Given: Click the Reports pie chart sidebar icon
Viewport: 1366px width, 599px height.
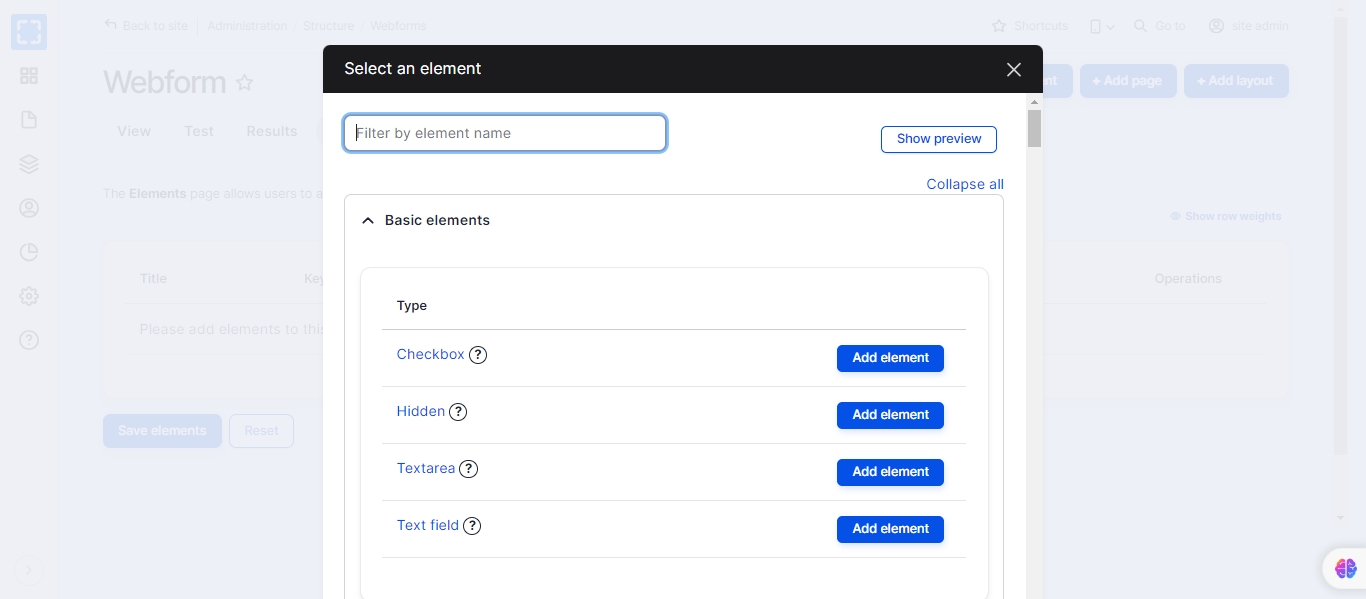Looking at the screenshot, I should click(29, 252).
